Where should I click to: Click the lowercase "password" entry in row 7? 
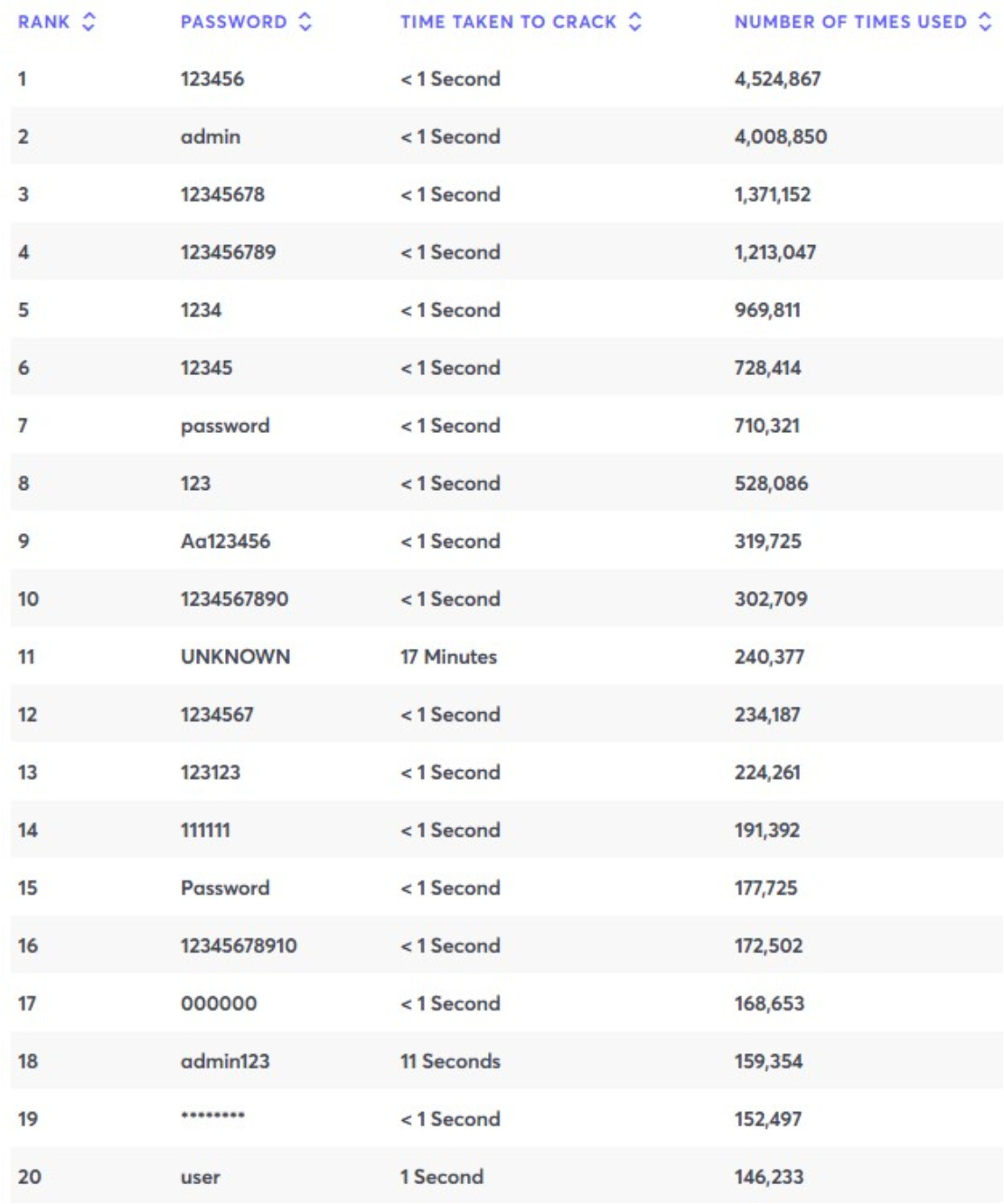tap(225, 426)
